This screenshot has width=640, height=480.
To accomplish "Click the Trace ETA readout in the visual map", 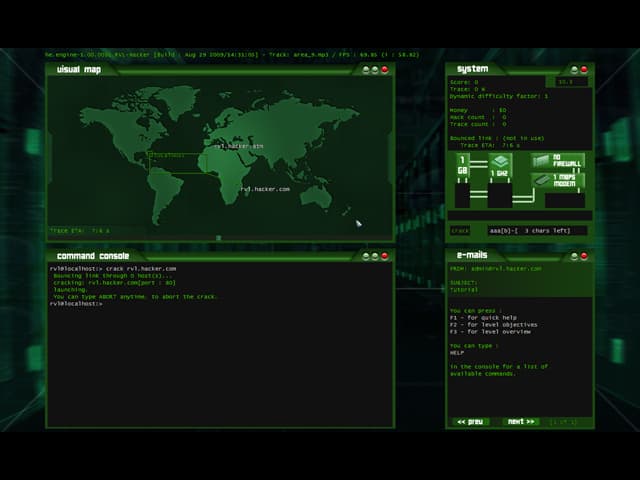I will coord(80,231).
